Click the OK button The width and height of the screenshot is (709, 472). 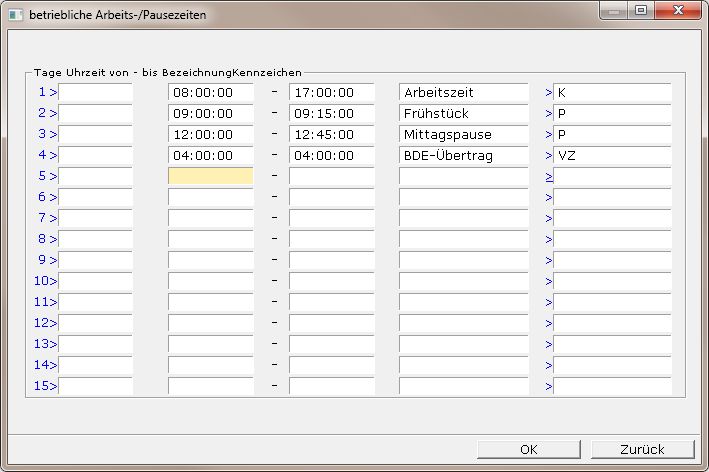click(x=529, y=449)
